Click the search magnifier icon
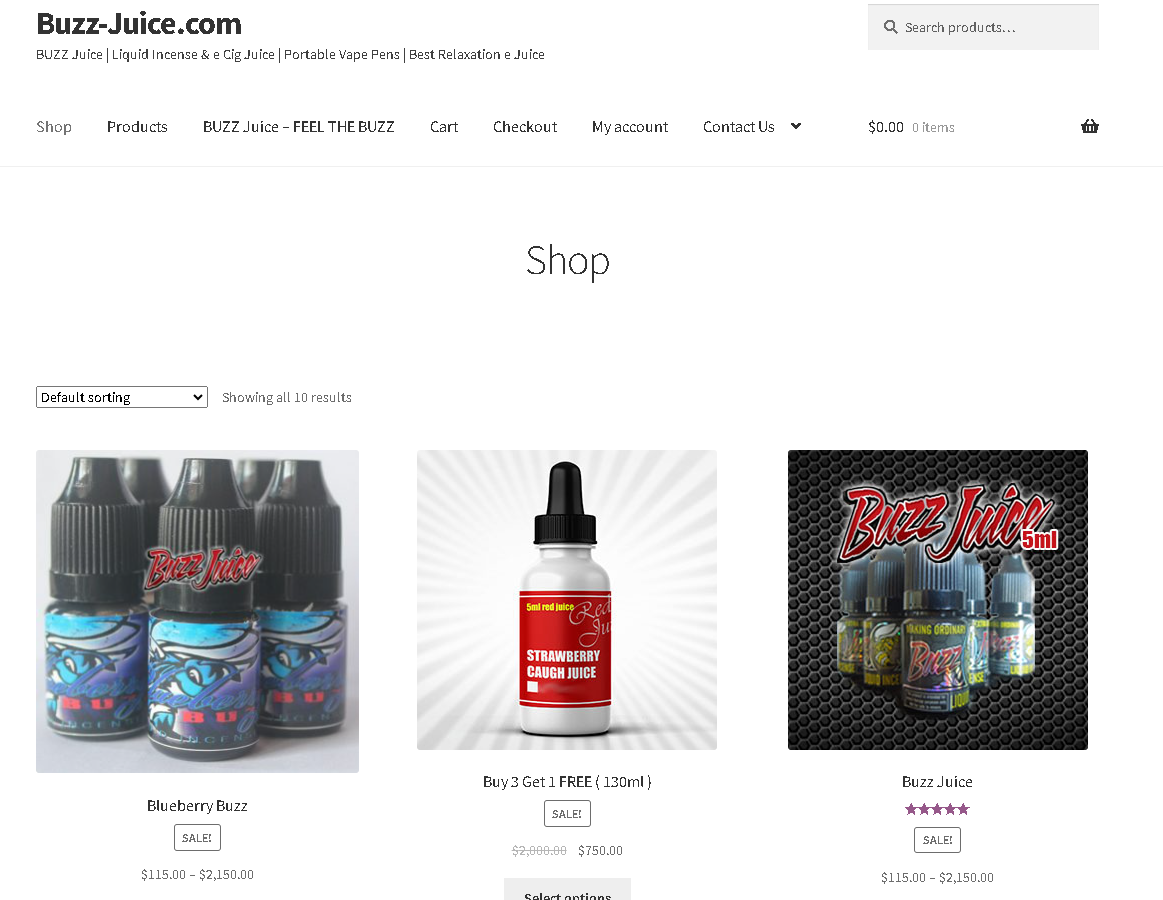 click(x=890, y=27)
